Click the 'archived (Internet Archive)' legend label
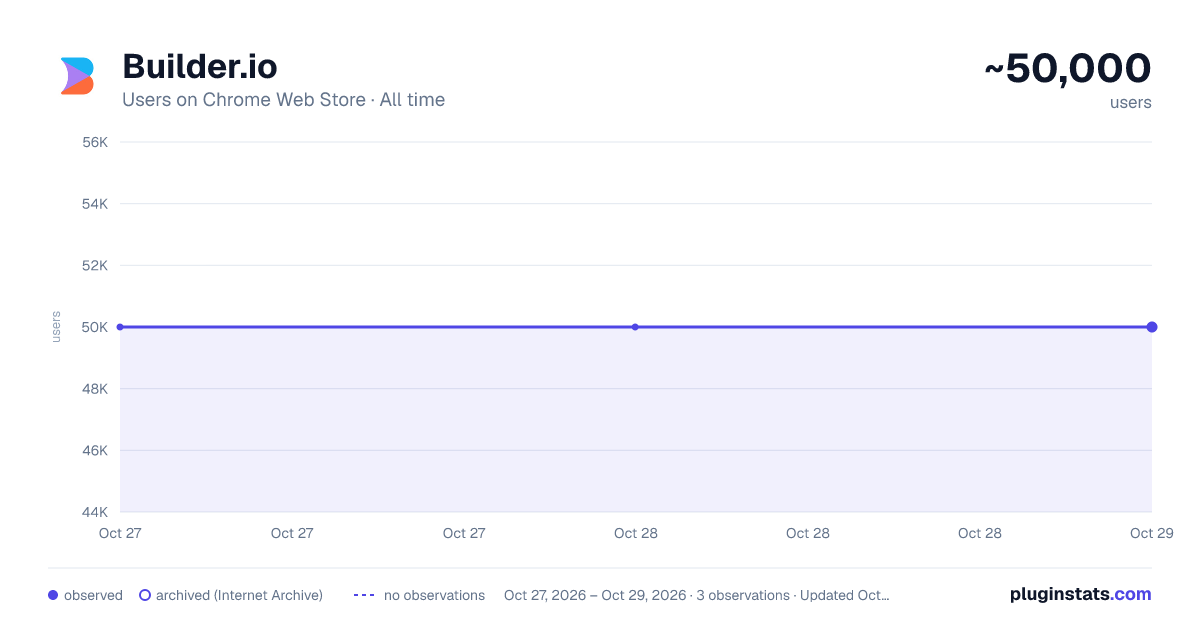Viewport: 1200px width, 630px height. coord(239,595)
